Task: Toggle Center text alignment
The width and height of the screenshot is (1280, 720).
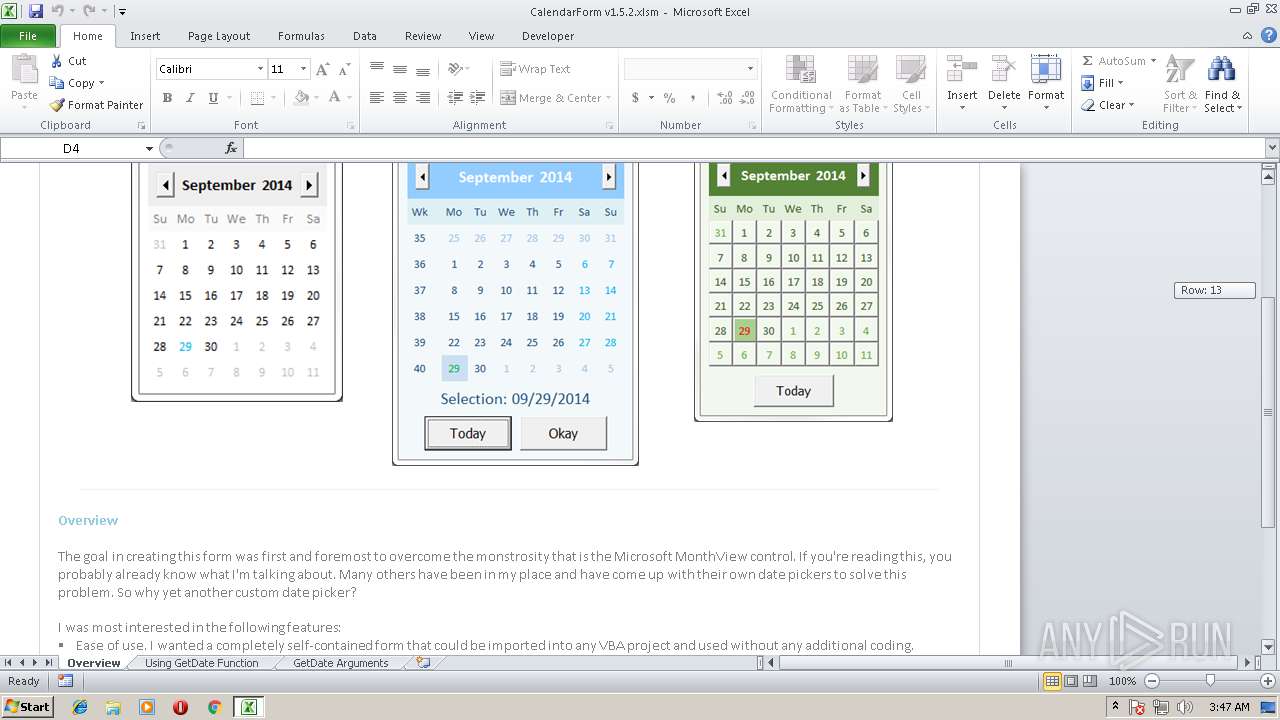Action: [x=399, y=98]
